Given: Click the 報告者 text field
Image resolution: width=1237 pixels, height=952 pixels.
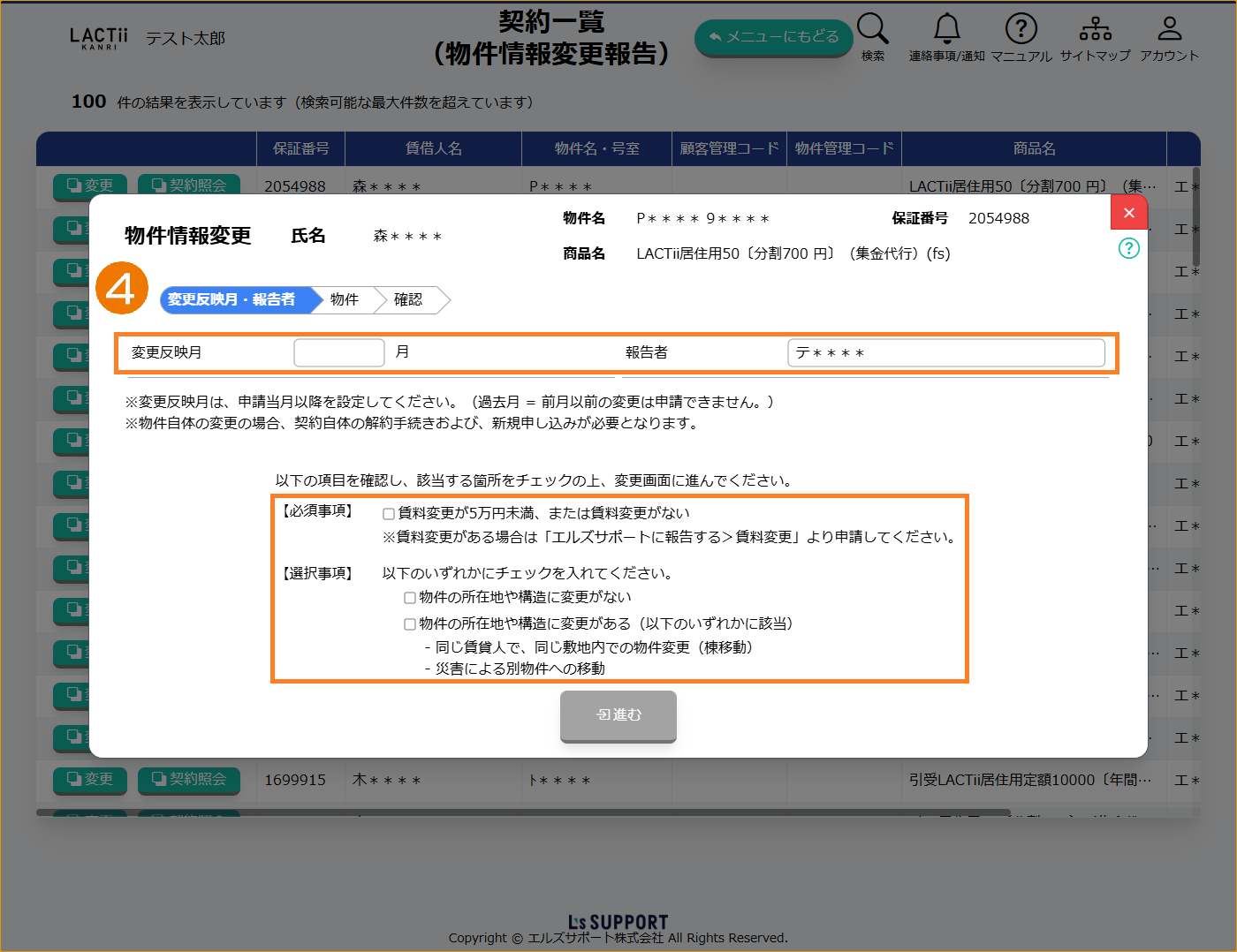Looking at the screenshot, I should tap(945, 352).
